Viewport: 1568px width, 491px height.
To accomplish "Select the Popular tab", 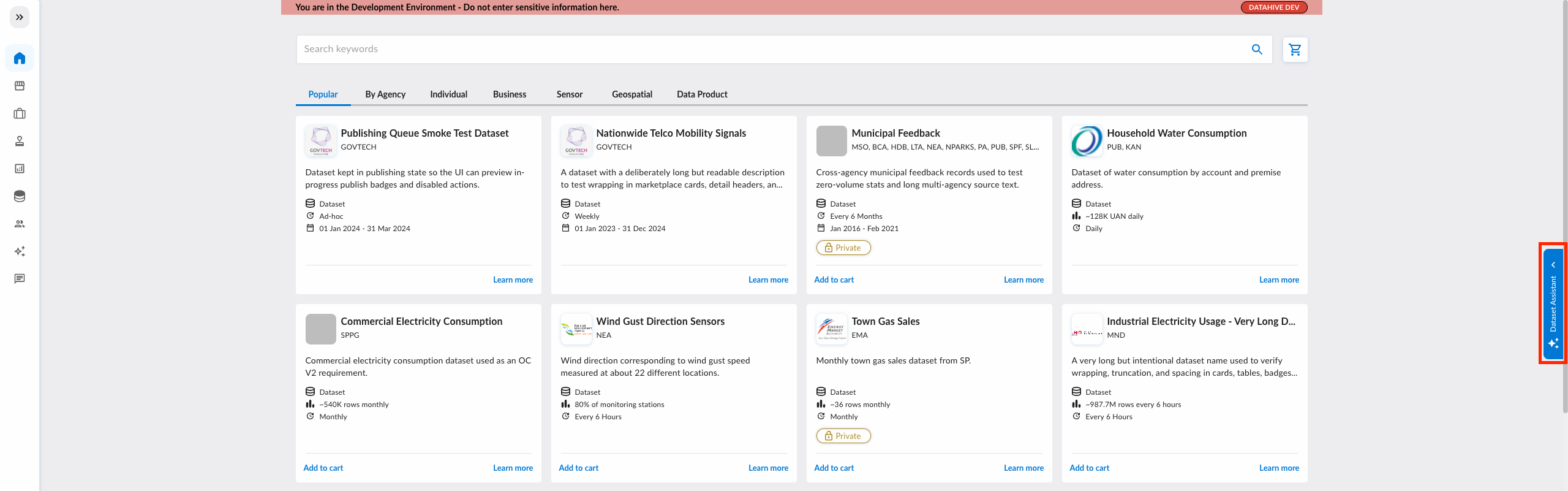I will click(x=323, y=94).
